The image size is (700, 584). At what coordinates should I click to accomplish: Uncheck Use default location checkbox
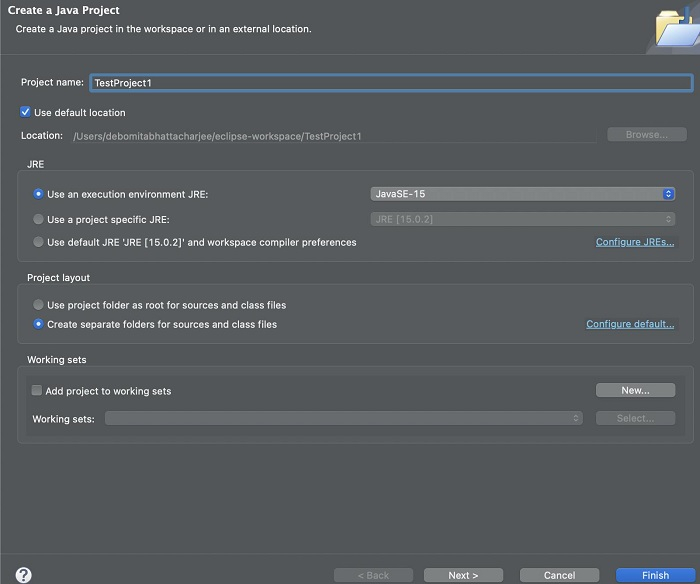[x=26, y=113]
